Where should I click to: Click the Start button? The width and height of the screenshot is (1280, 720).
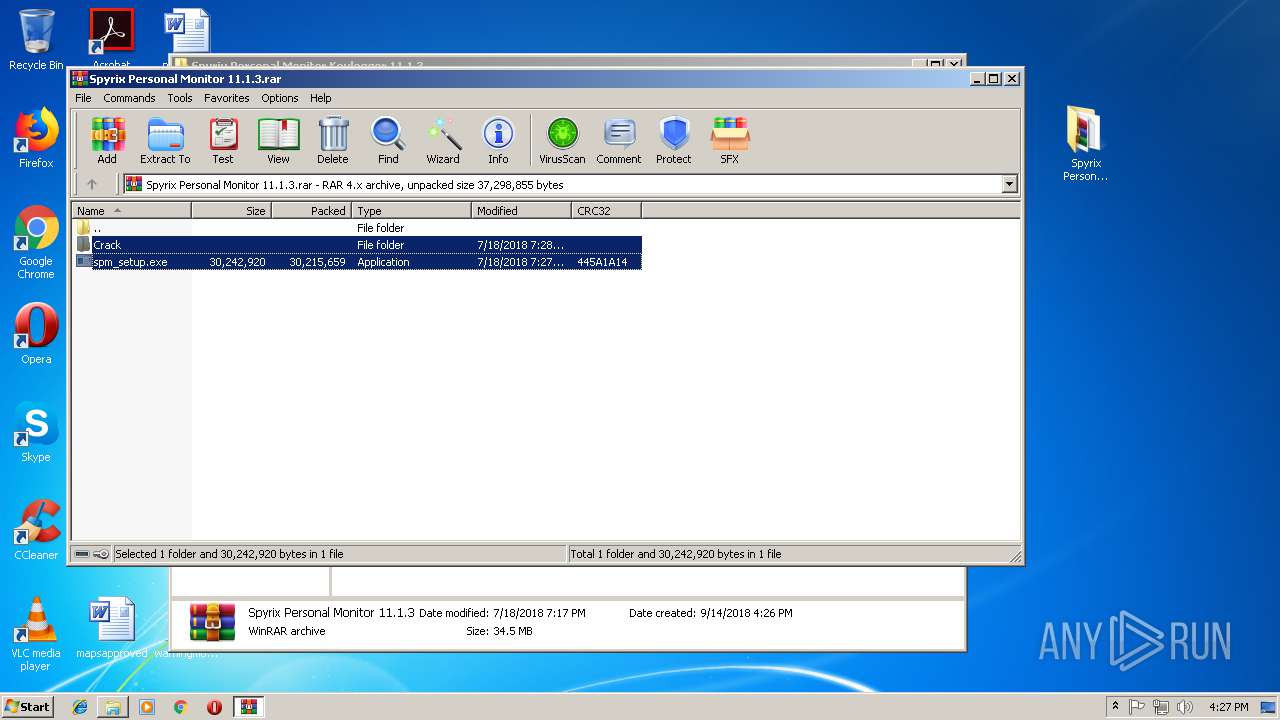pyautogui.click(x=28, y=706)
